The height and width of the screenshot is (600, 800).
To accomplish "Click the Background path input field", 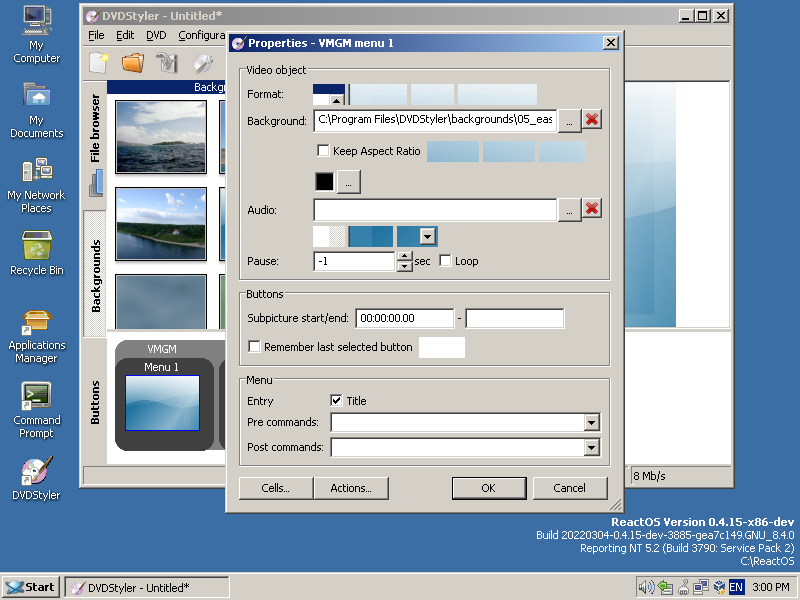I will click(x=435, y=120).
